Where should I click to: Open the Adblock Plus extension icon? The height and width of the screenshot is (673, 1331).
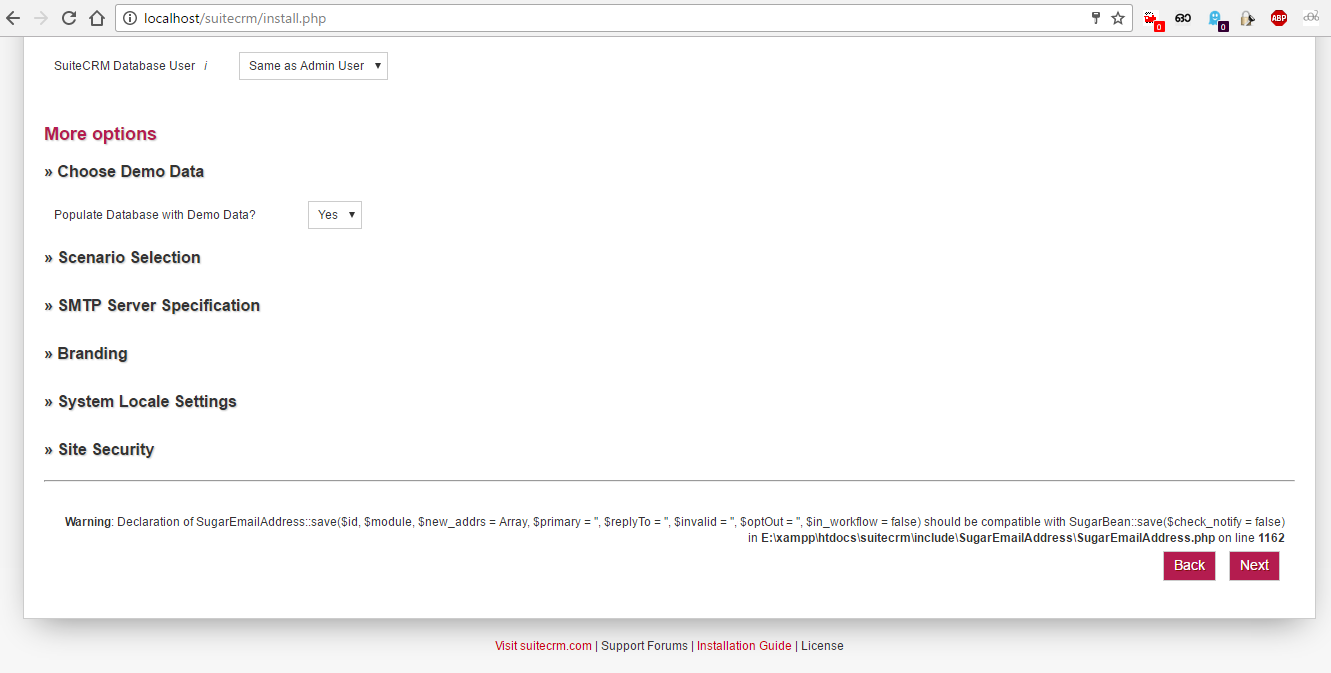click(1279, 18)
